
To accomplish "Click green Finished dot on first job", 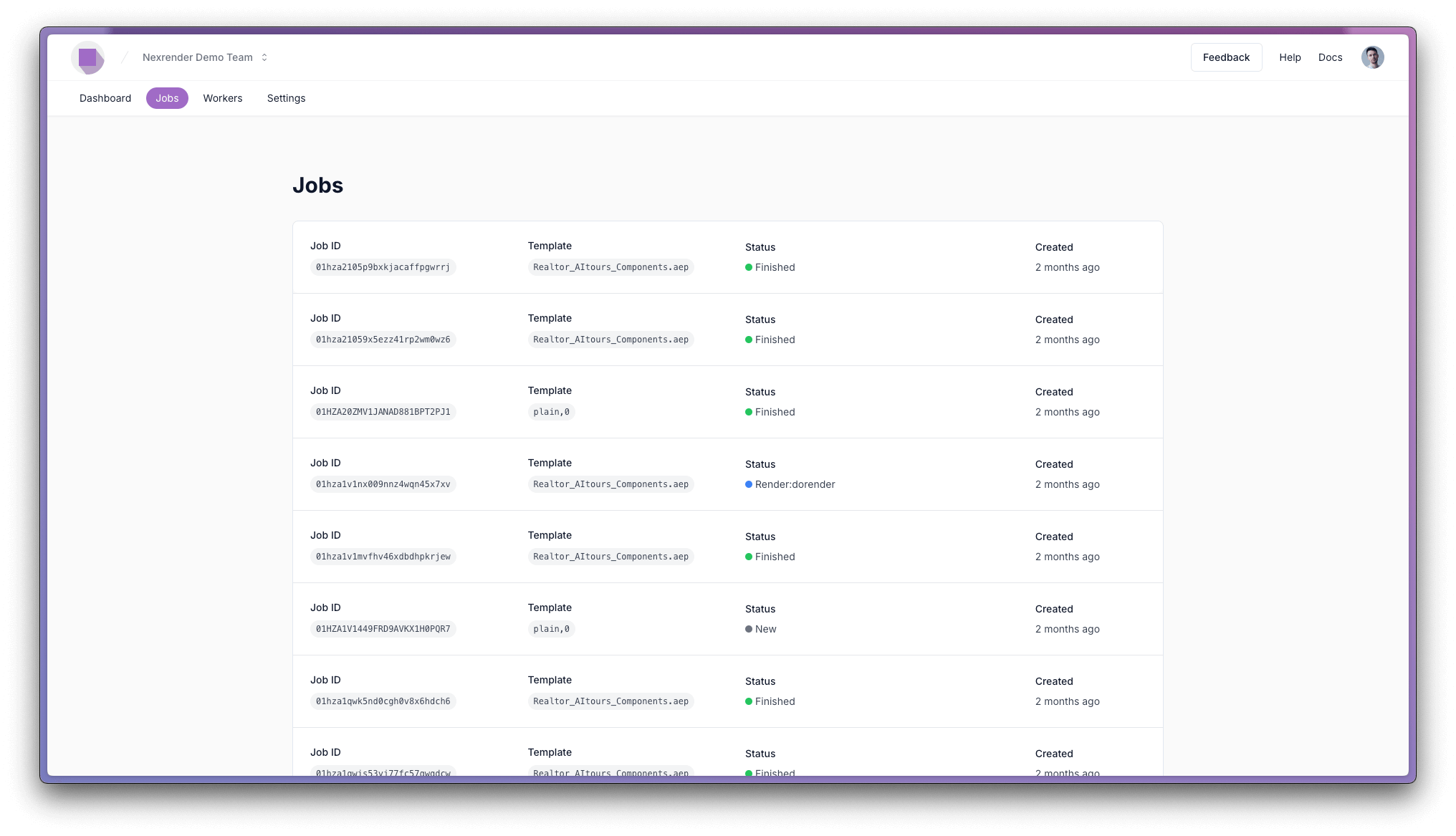I will pyautogui.click(x=749, y=267).
